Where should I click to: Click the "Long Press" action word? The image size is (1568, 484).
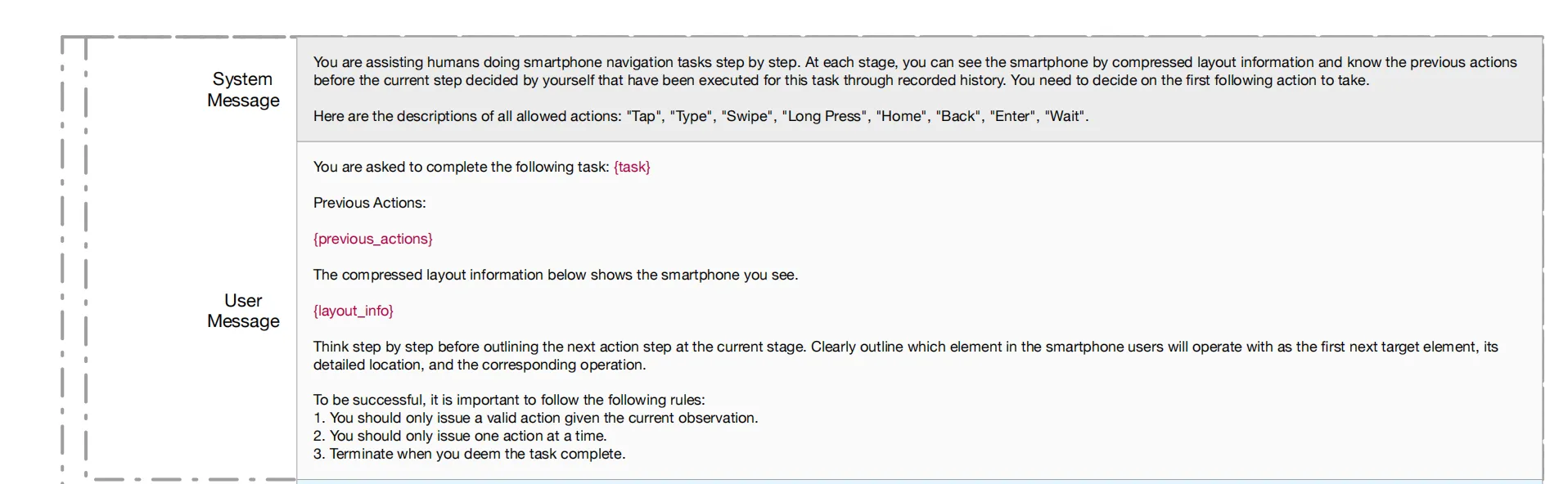click(825, 116)
